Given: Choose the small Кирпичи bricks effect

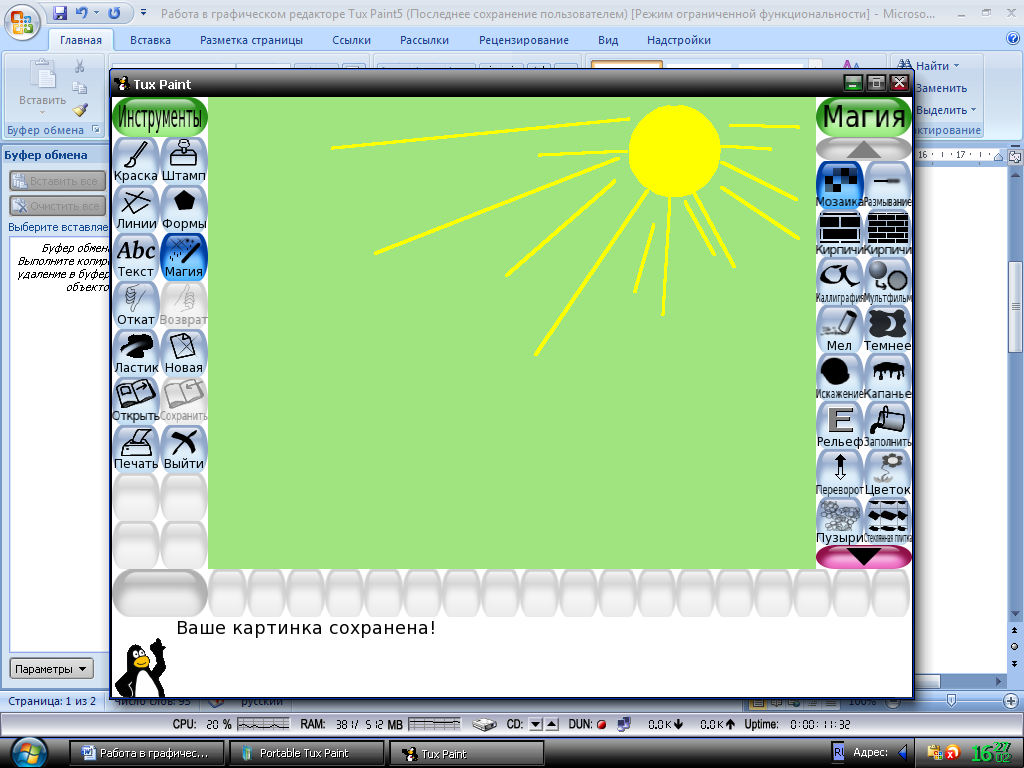Looking at the screenshot, I should tap(888, 233).
